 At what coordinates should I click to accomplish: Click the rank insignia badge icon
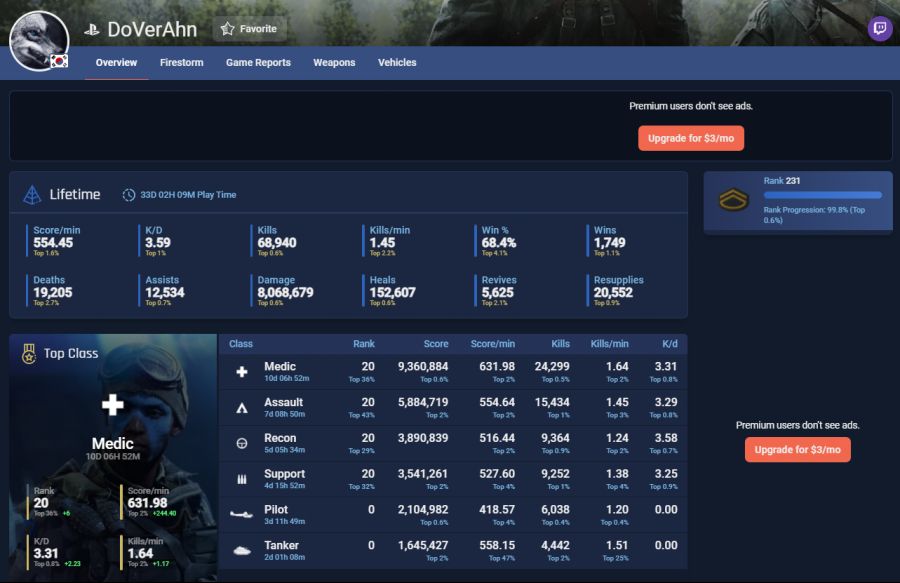coord(734,200)
